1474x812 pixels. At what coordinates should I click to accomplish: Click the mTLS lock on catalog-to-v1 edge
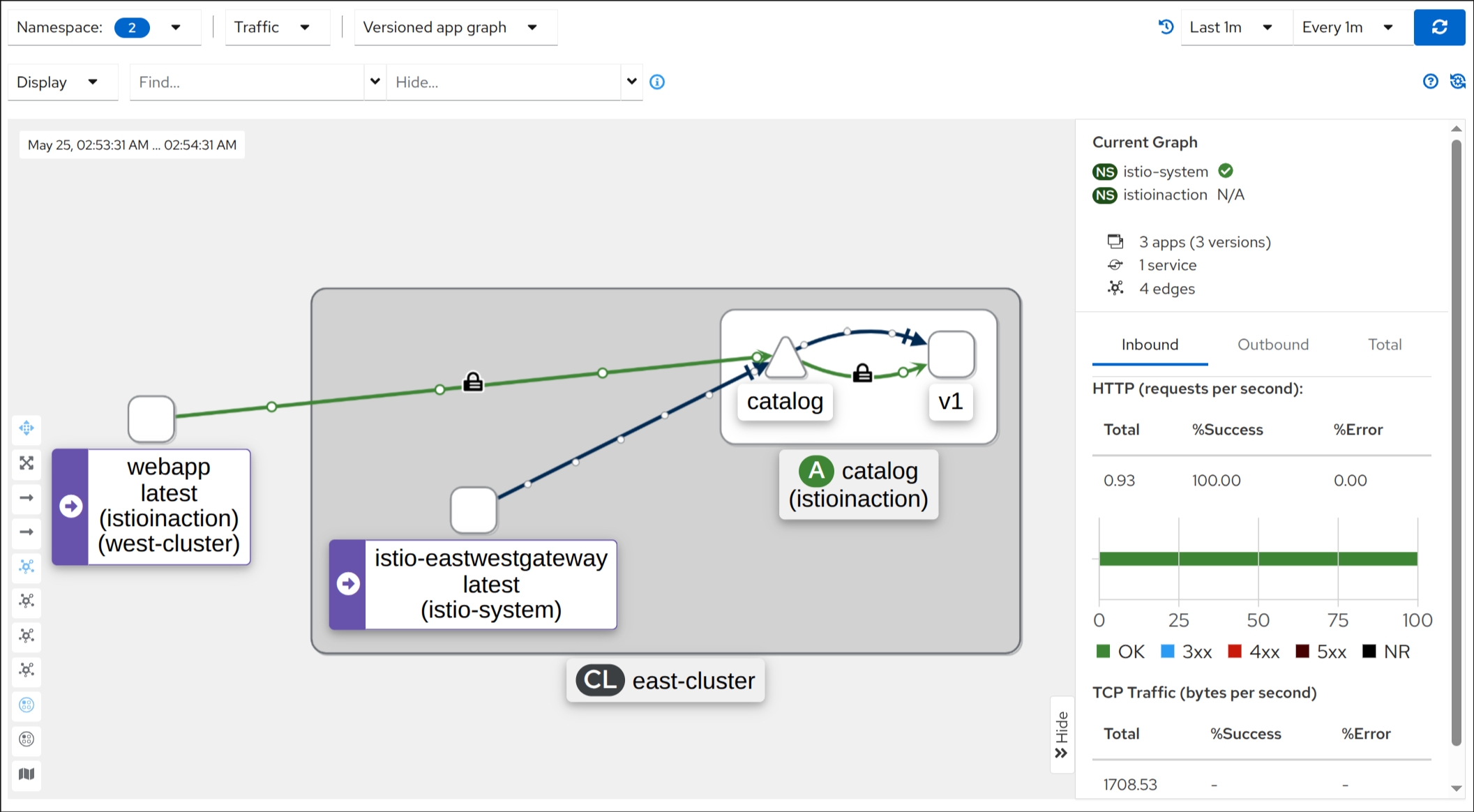pos(863,373)
